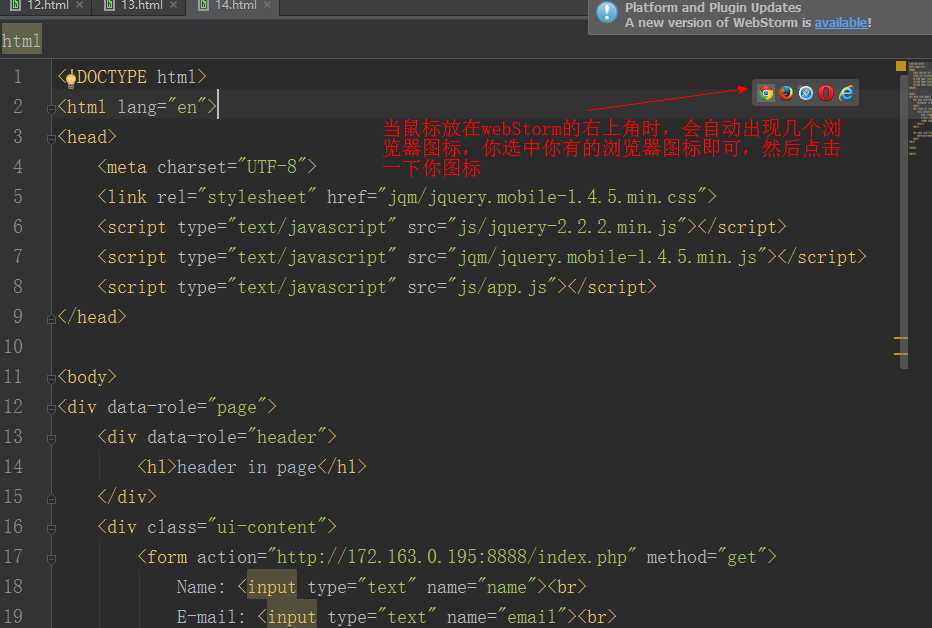Click "jqm/jquery.mobile-1.4.5.min.css" href value
Screen dimensions: 932x628
pyautogui.click(x=542, y=197)
